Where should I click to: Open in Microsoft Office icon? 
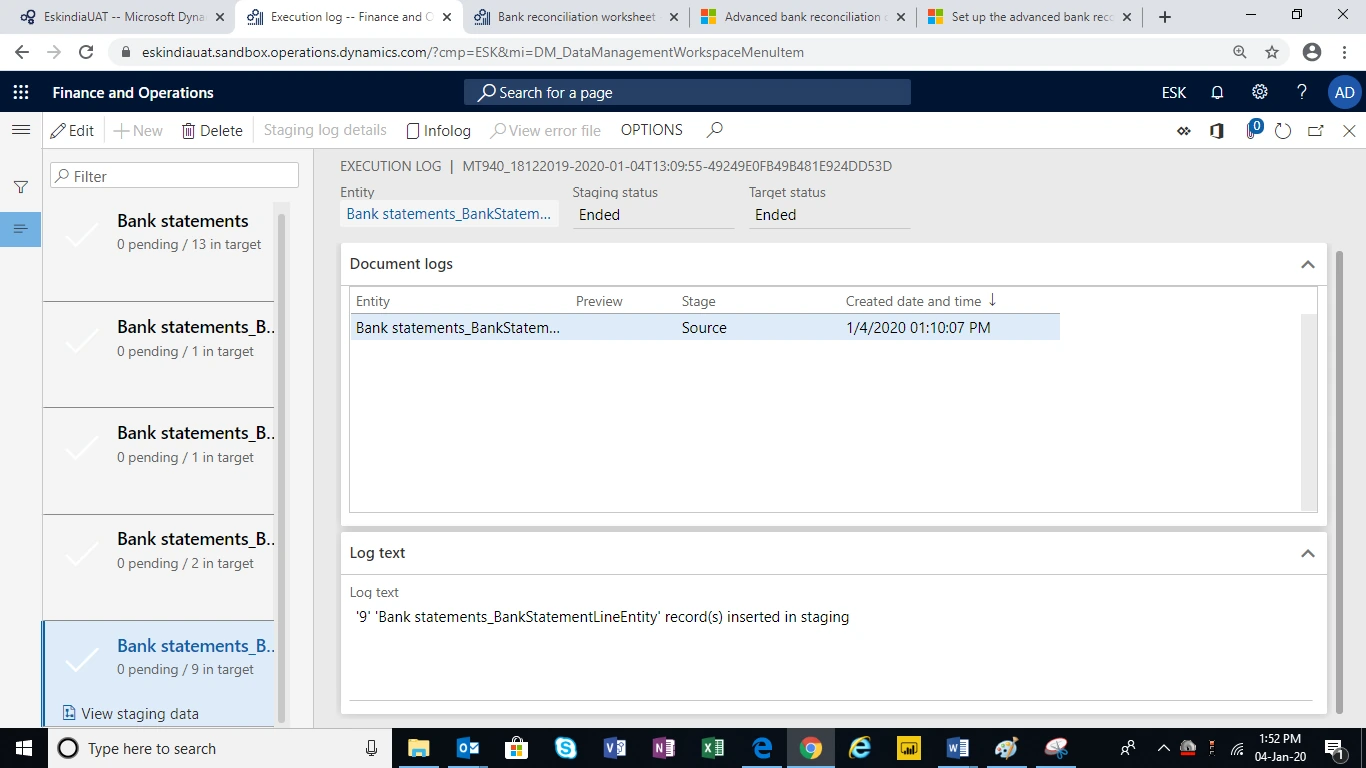pyautogui.click(x=1217, y=130)
